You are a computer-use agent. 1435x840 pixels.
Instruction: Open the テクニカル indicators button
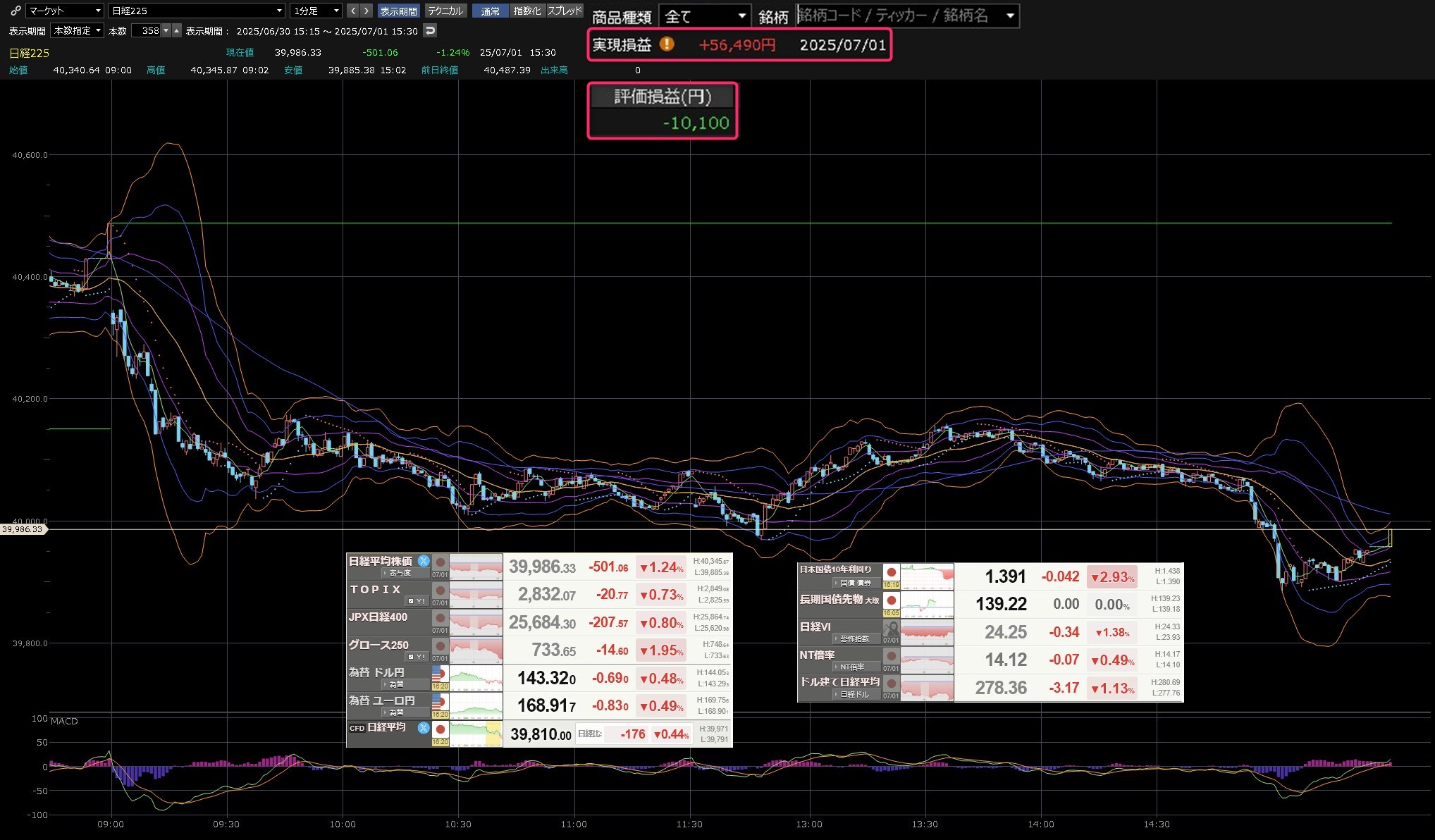[x=445, y=11]
